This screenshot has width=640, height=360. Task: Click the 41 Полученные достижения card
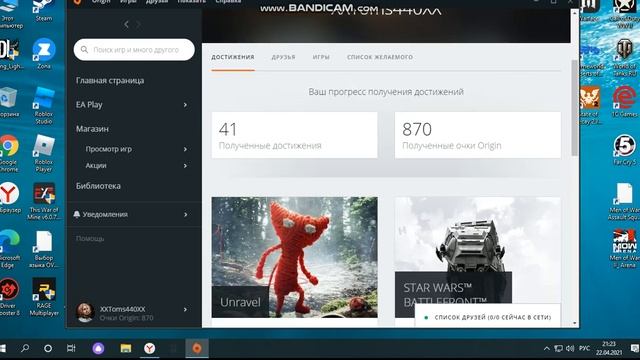click(294, 135)
